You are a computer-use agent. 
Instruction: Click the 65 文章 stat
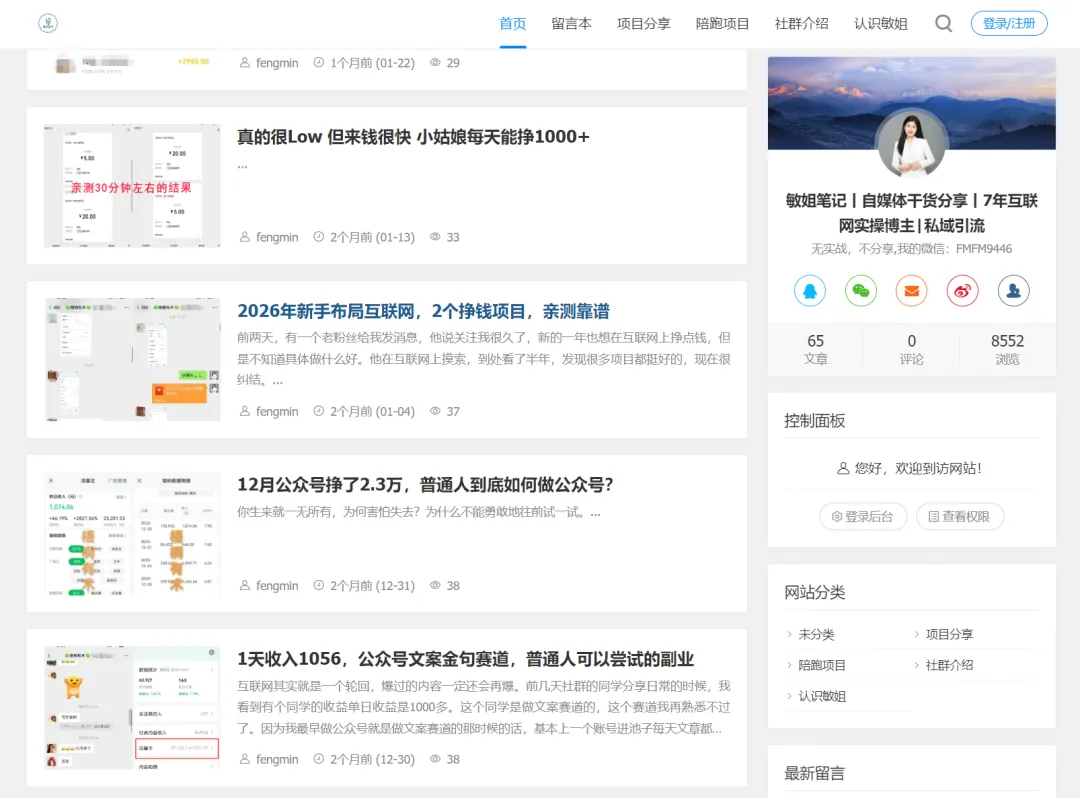[816, 349]
